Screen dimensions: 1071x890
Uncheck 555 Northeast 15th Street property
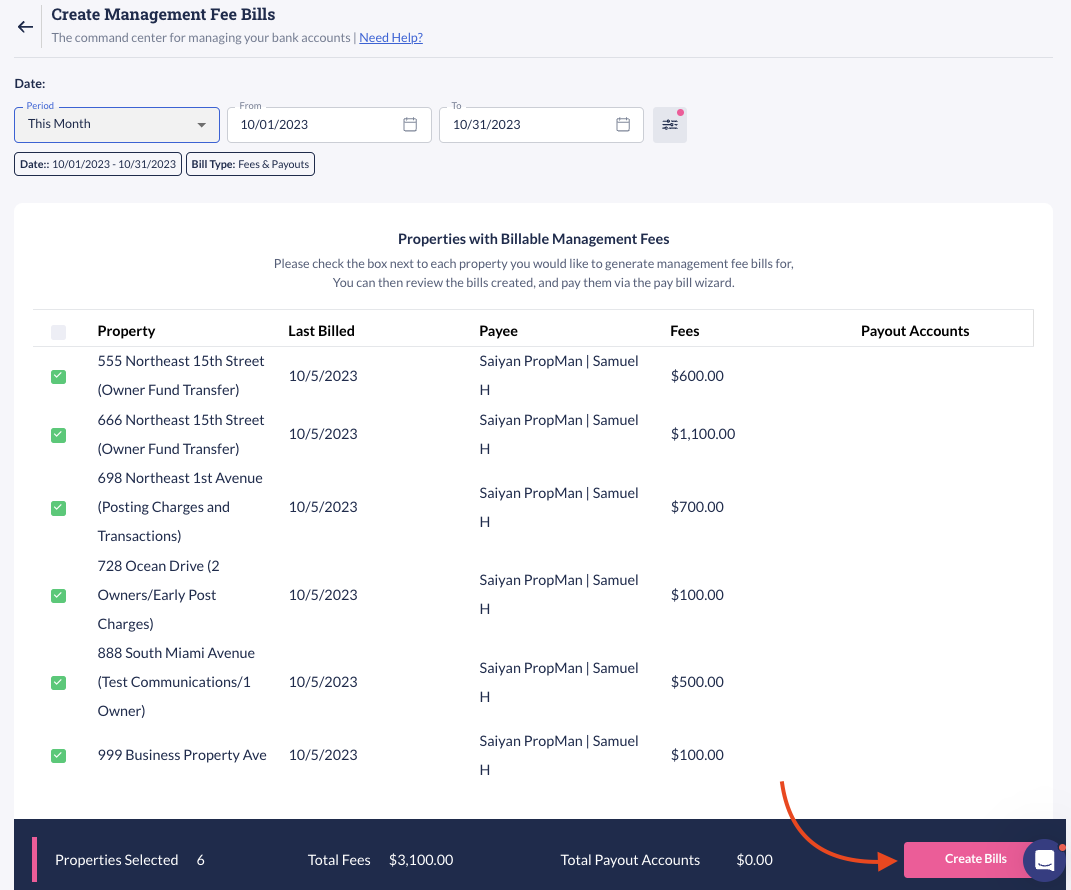click(59, 376)
